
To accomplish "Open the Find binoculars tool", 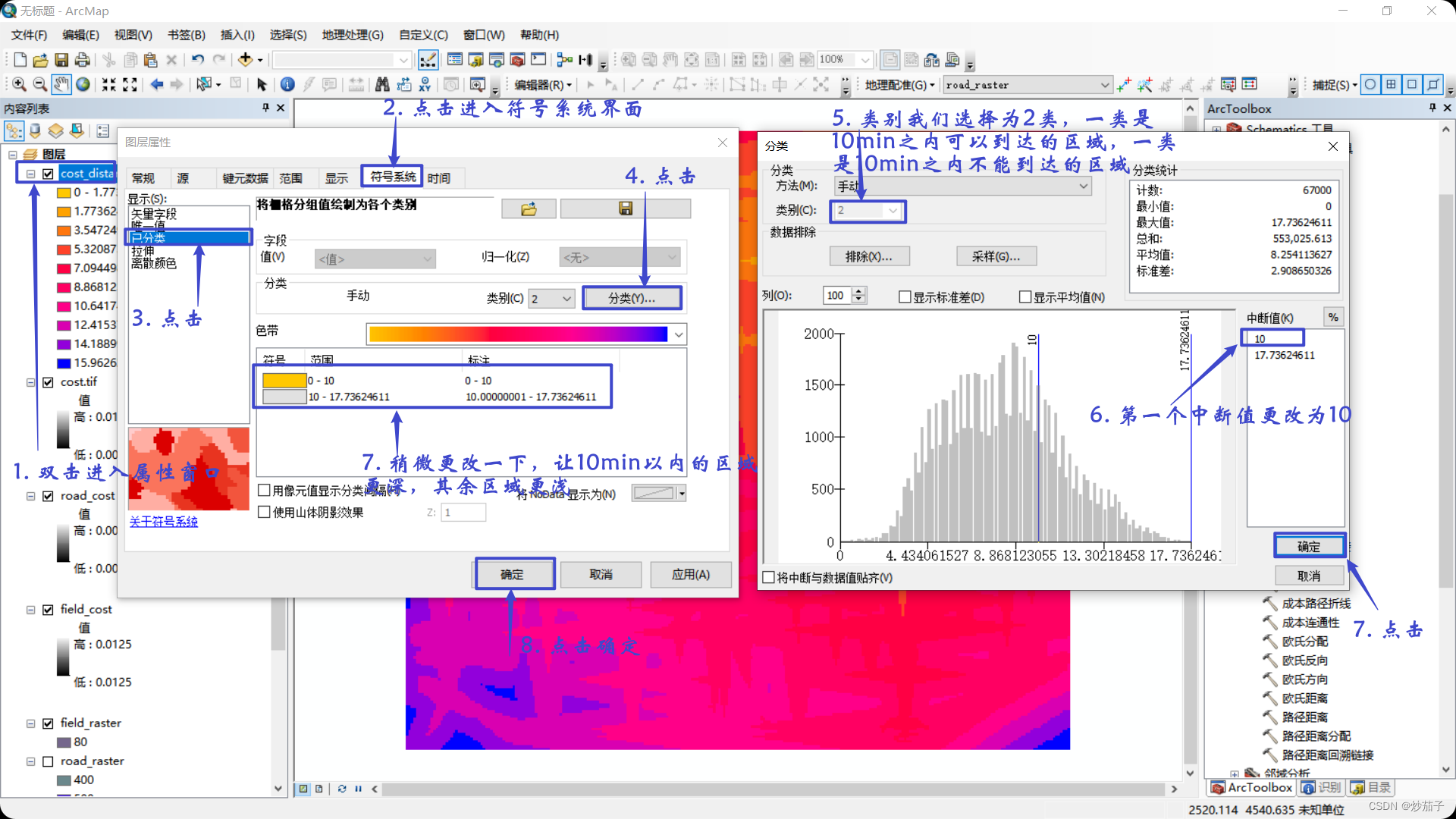I will (x=382, y=85).
